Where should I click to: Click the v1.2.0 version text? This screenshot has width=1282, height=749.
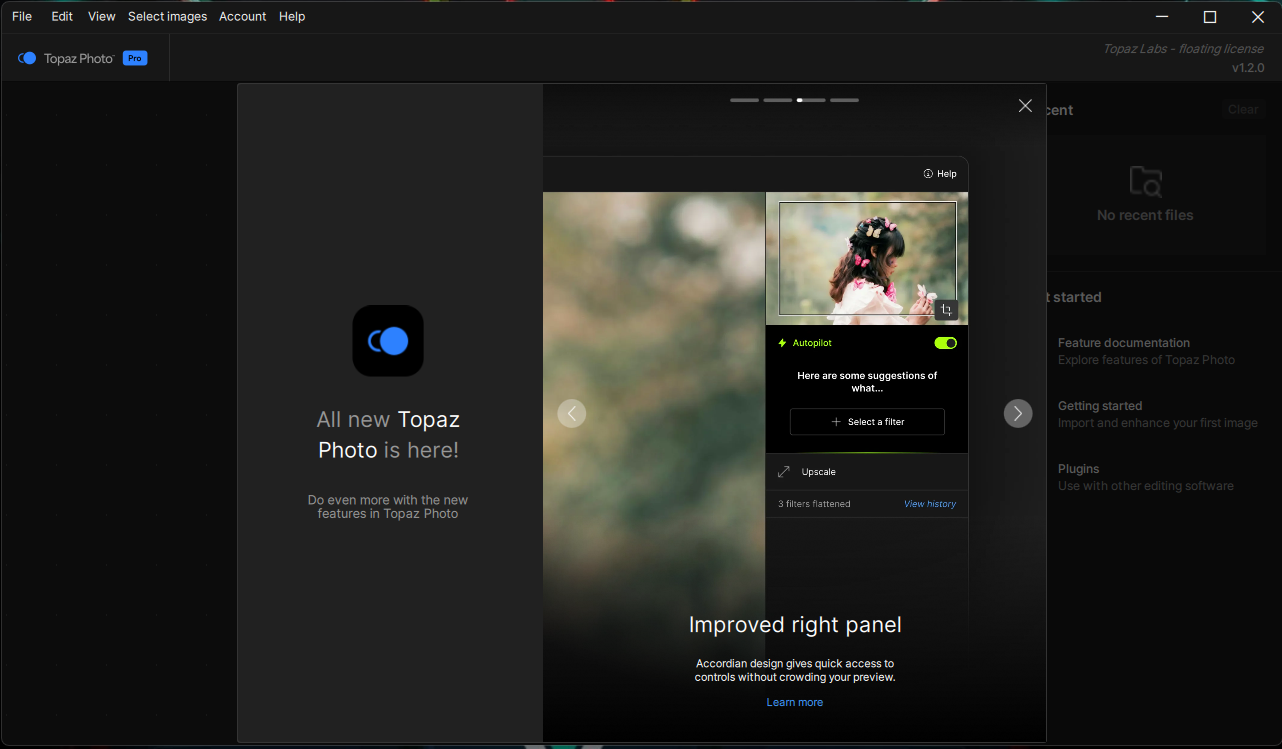pyautogui.click(x=1248, y=68)
